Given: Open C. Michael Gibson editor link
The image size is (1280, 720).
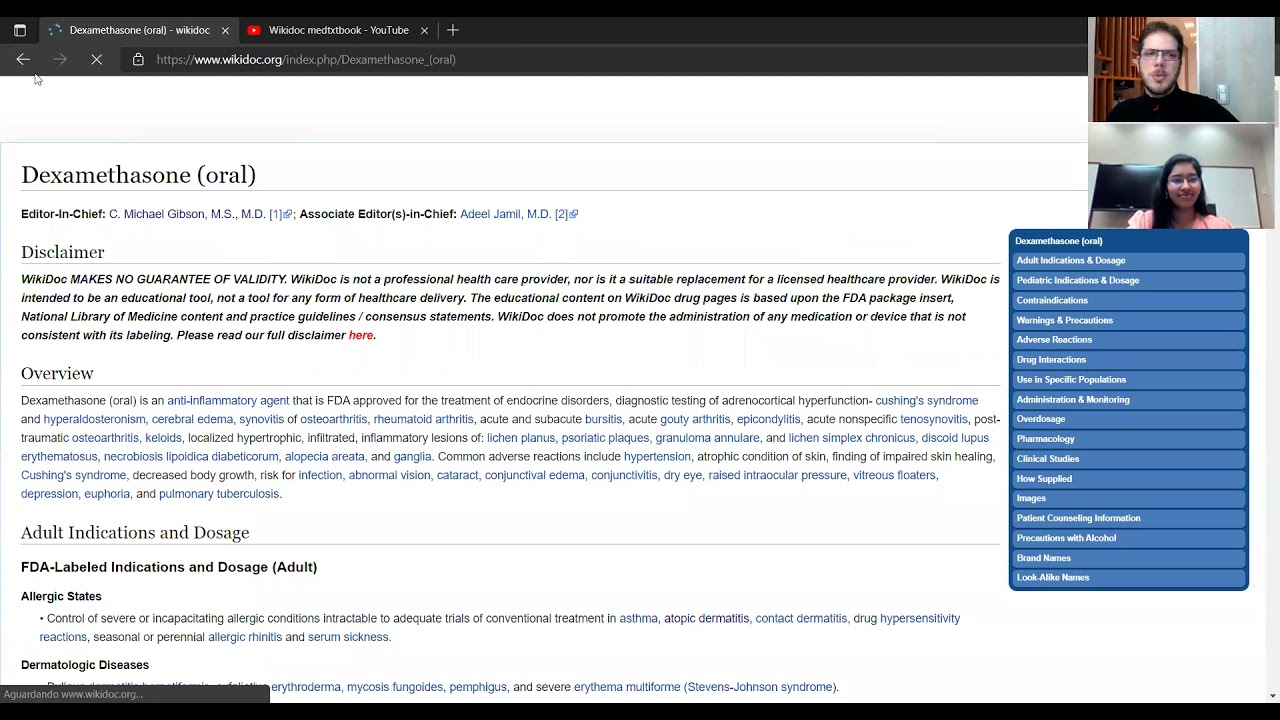Looking at the screenshot, I should tap(187, 214).
